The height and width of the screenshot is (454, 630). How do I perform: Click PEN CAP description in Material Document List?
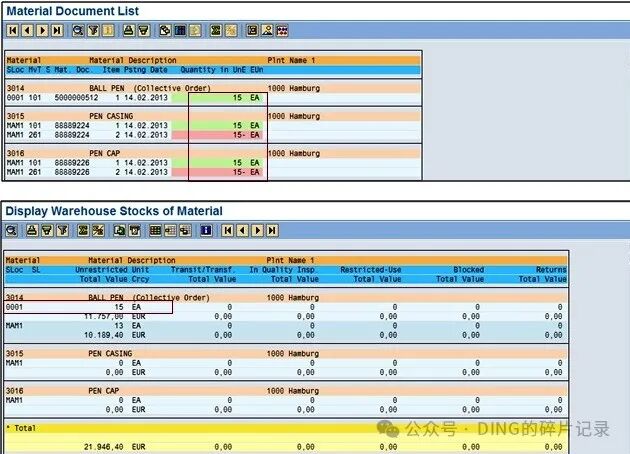[104, 153]
